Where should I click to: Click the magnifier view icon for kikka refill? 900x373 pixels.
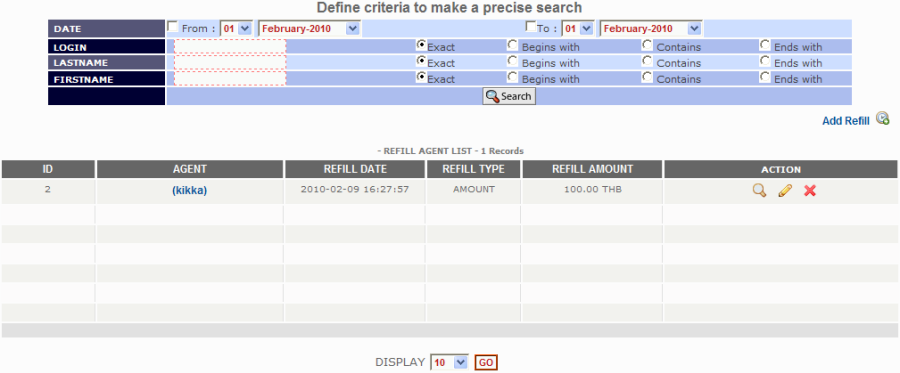click(759, 191)
